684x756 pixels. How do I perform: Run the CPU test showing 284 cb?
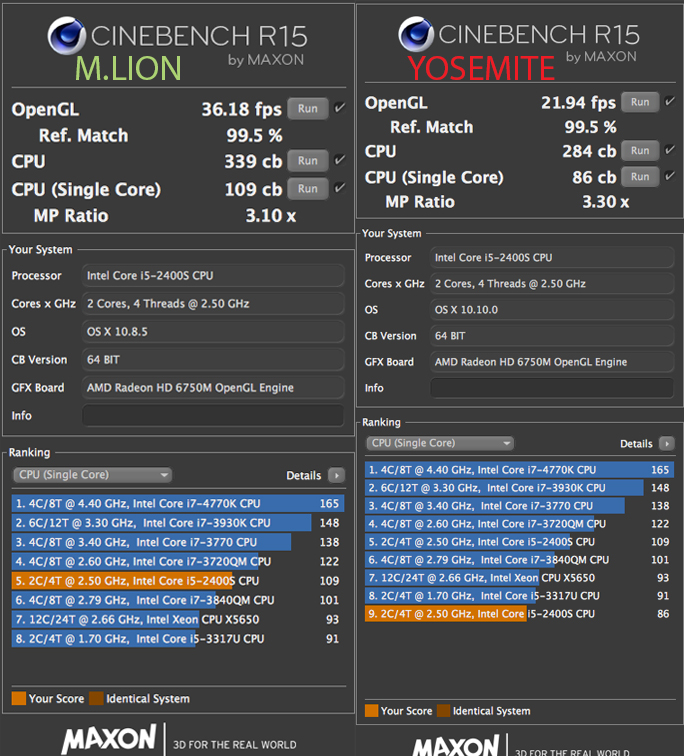pyautogui.click(x=640, y=151)
